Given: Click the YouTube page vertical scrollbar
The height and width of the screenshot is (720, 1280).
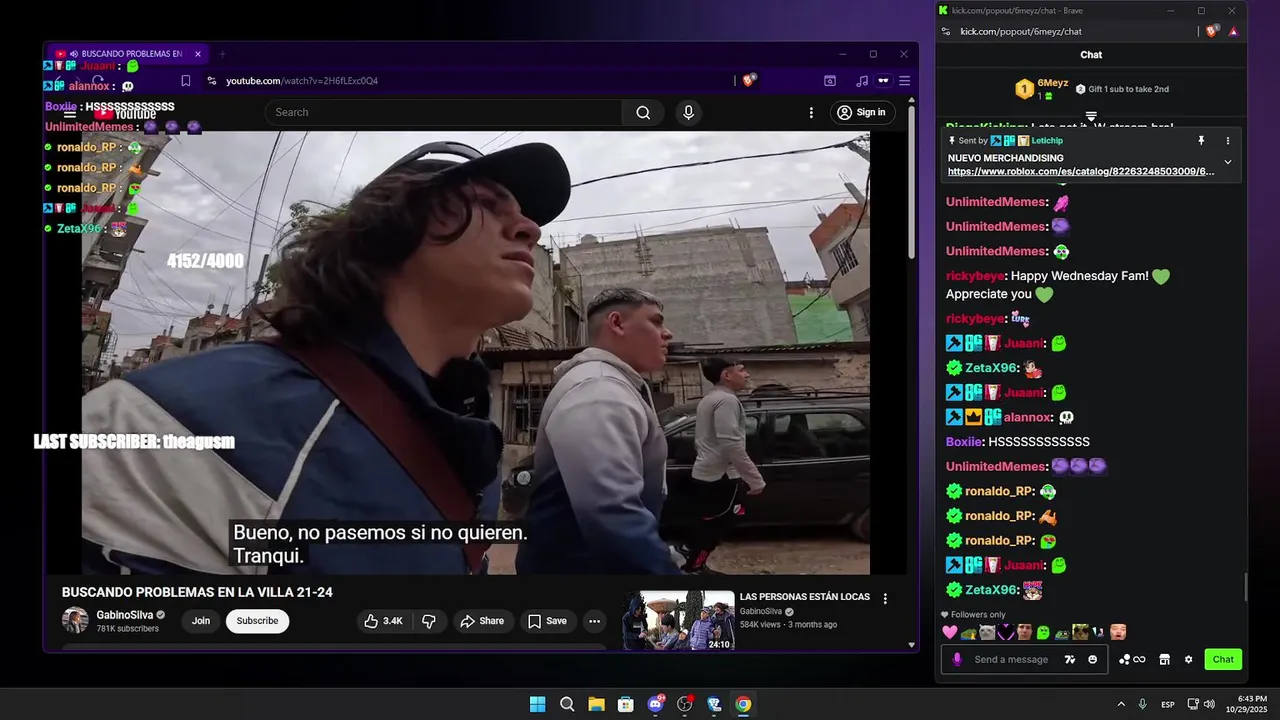Looking at the screenshot, I should (911, 180).
